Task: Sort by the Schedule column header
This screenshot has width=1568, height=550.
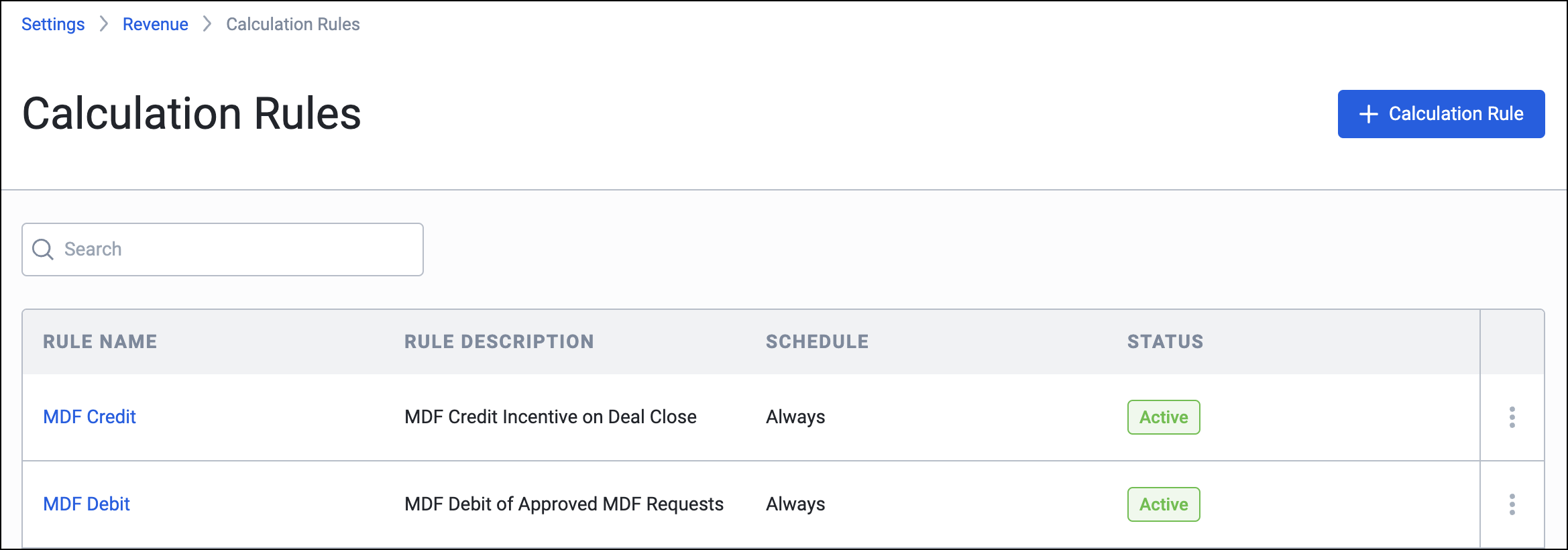Action: pos(817,341)
